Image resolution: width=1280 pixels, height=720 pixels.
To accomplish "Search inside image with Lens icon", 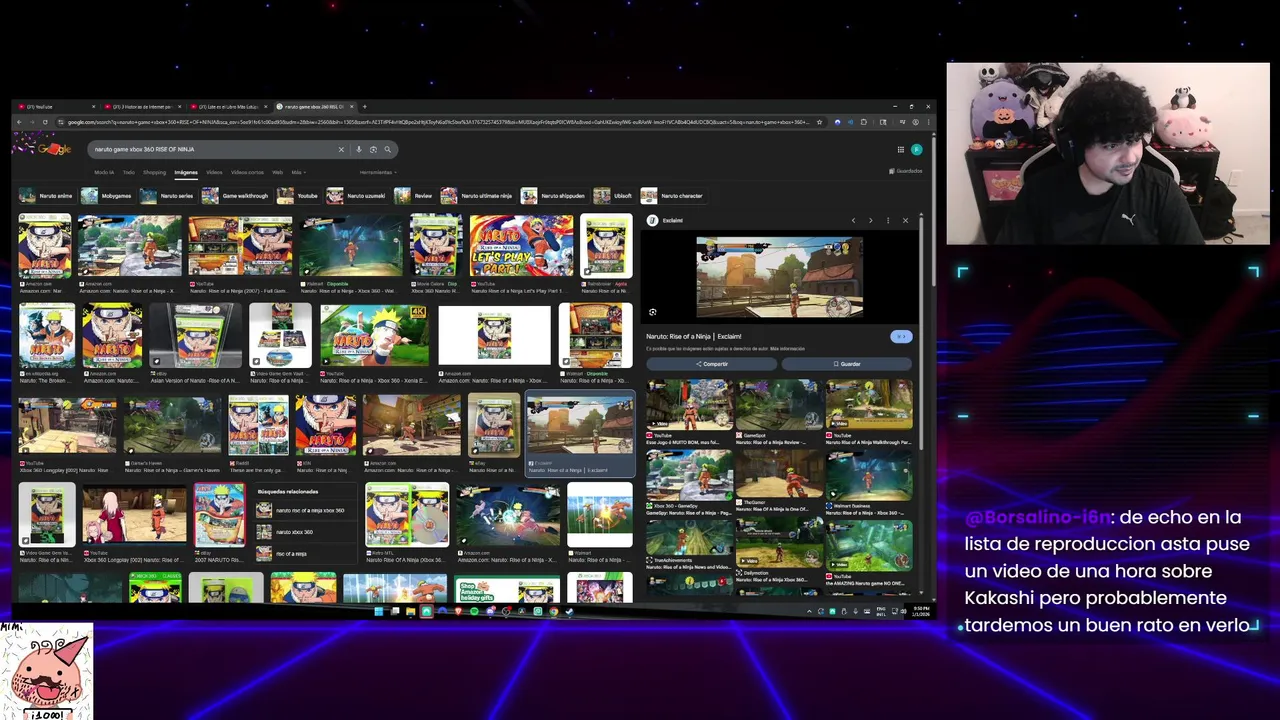I will [652, 312].
